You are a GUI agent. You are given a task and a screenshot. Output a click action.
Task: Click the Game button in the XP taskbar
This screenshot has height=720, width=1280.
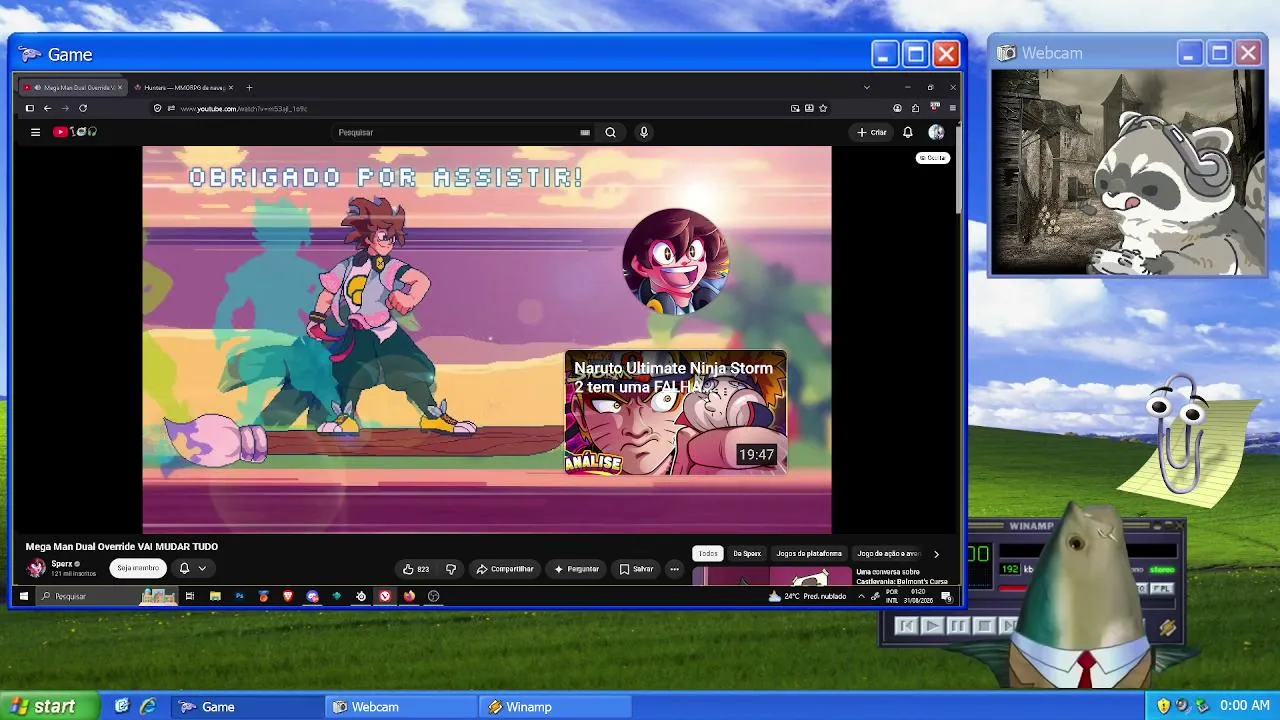247,707
